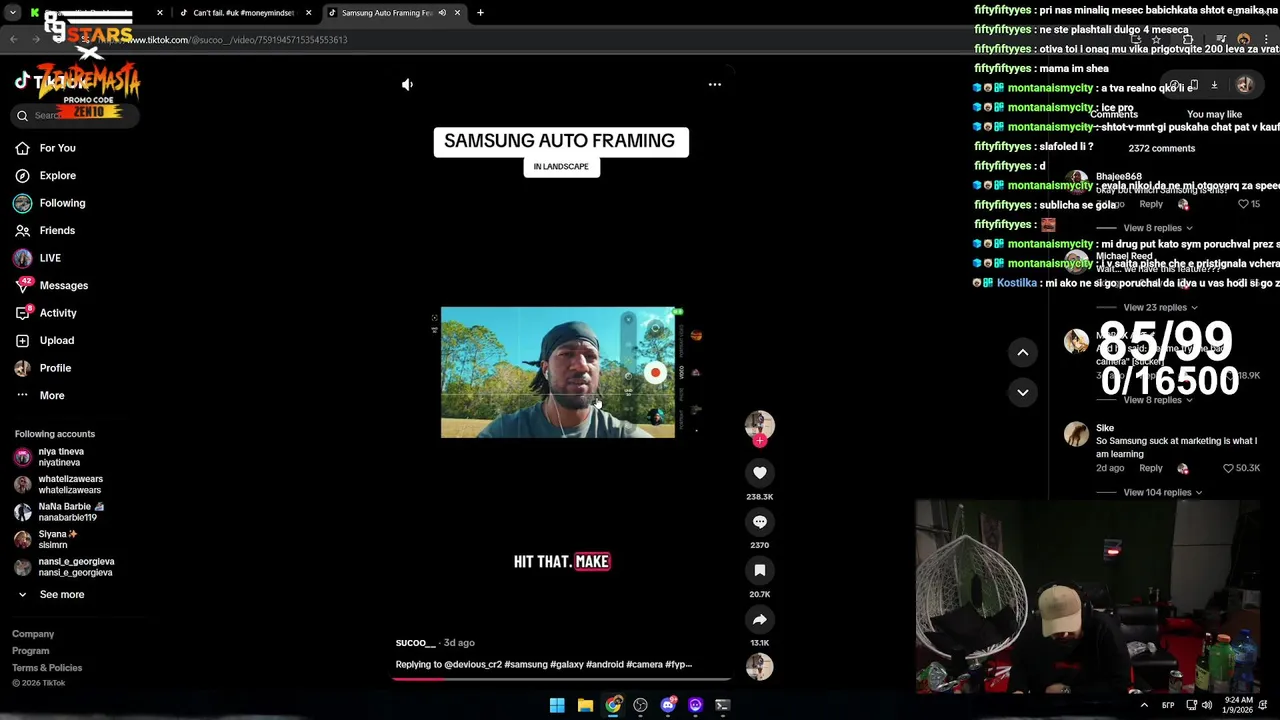Open niya tineva's account

[x=60, y=457]
